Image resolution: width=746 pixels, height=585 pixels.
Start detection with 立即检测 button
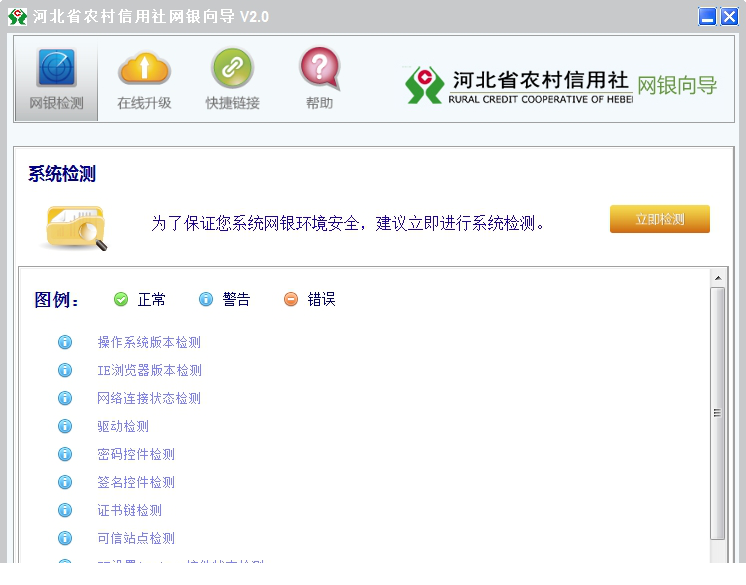(x=659, y=219)
